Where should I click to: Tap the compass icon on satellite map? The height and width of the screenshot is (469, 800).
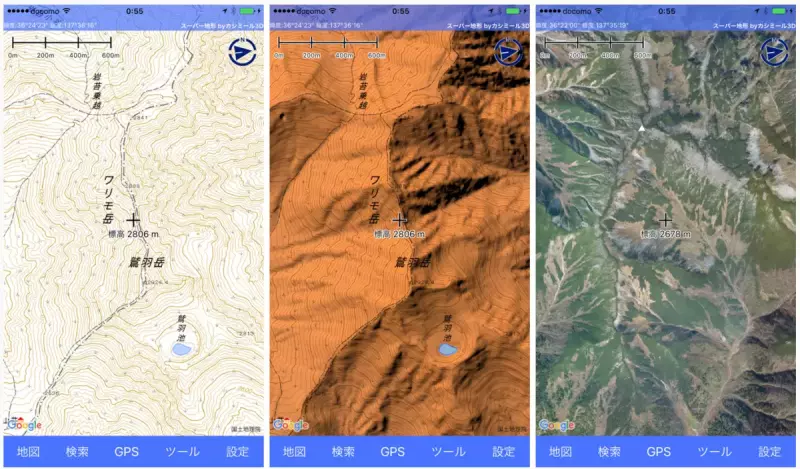774,52
